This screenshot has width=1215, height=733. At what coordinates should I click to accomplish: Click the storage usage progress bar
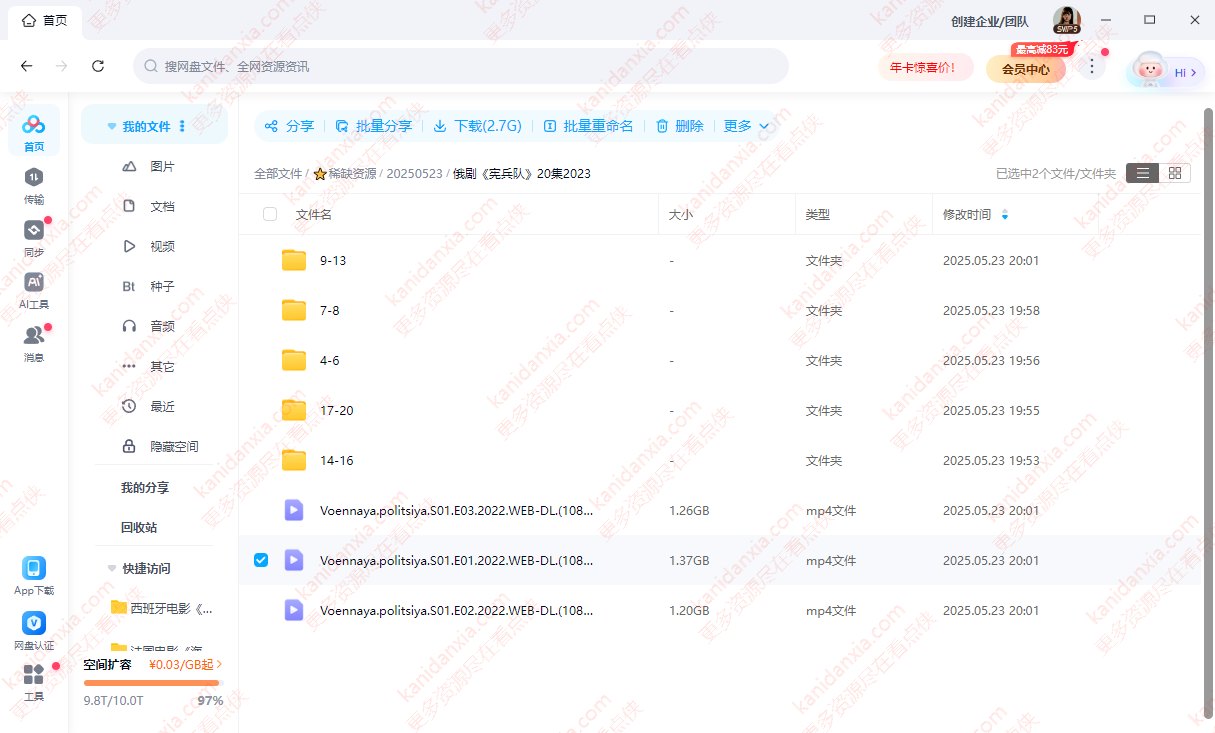click(151, 683)
